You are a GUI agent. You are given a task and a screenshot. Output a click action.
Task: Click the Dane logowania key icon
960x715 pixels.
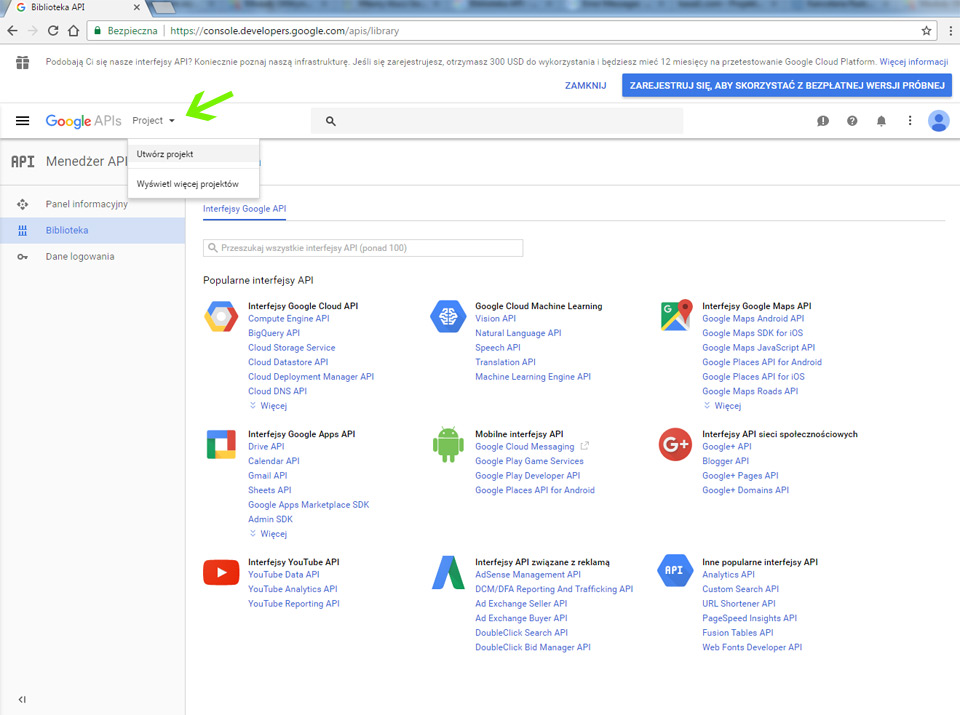point(23,256)
